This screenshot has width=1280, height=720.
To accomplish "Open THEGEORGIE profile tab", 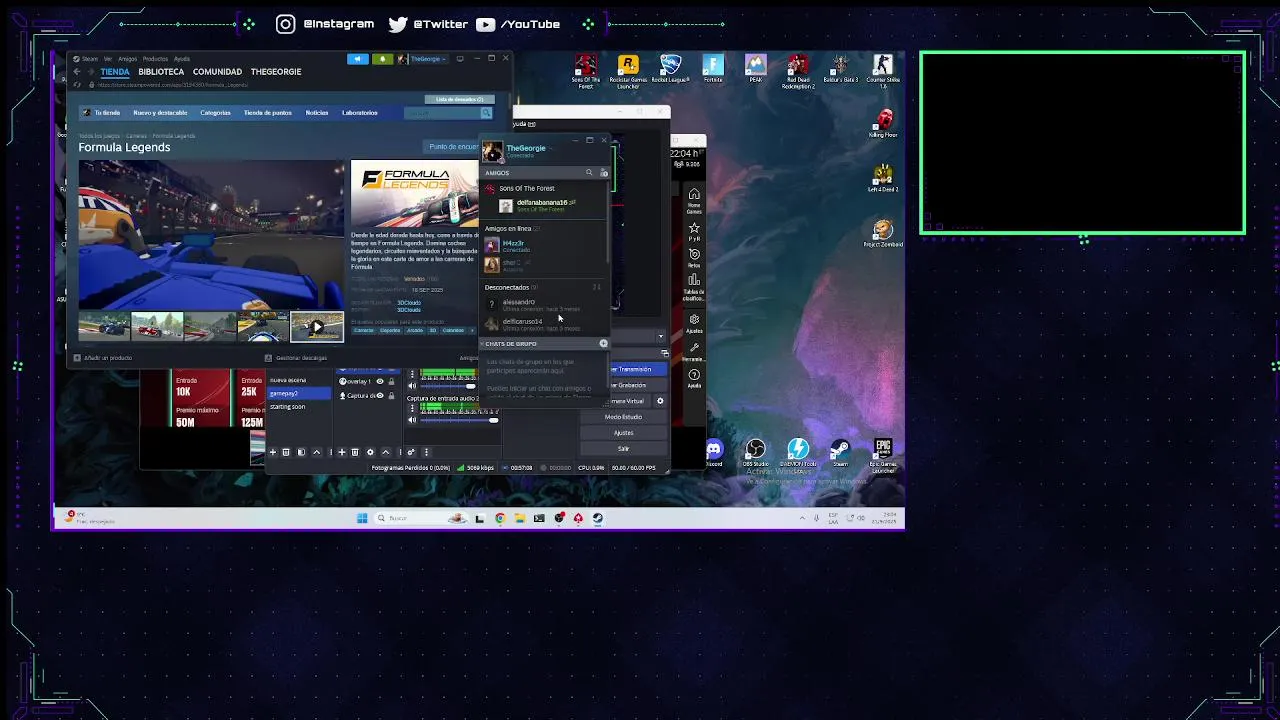I will pyautogui.click(x=276, y=72).
